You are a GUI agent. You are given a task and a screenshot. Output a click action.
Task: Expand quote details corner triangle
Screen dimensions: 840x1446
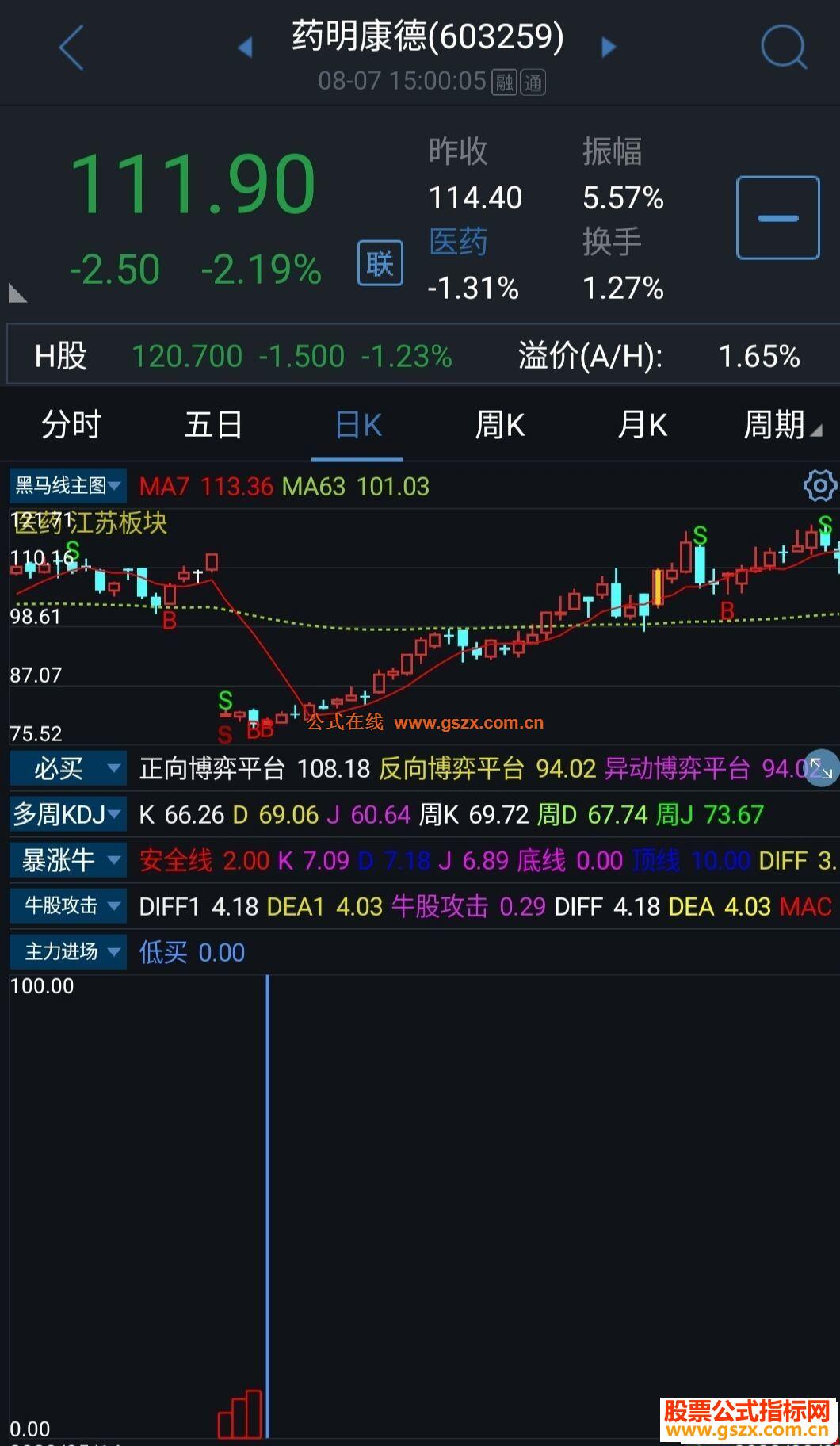click(17, 294)
